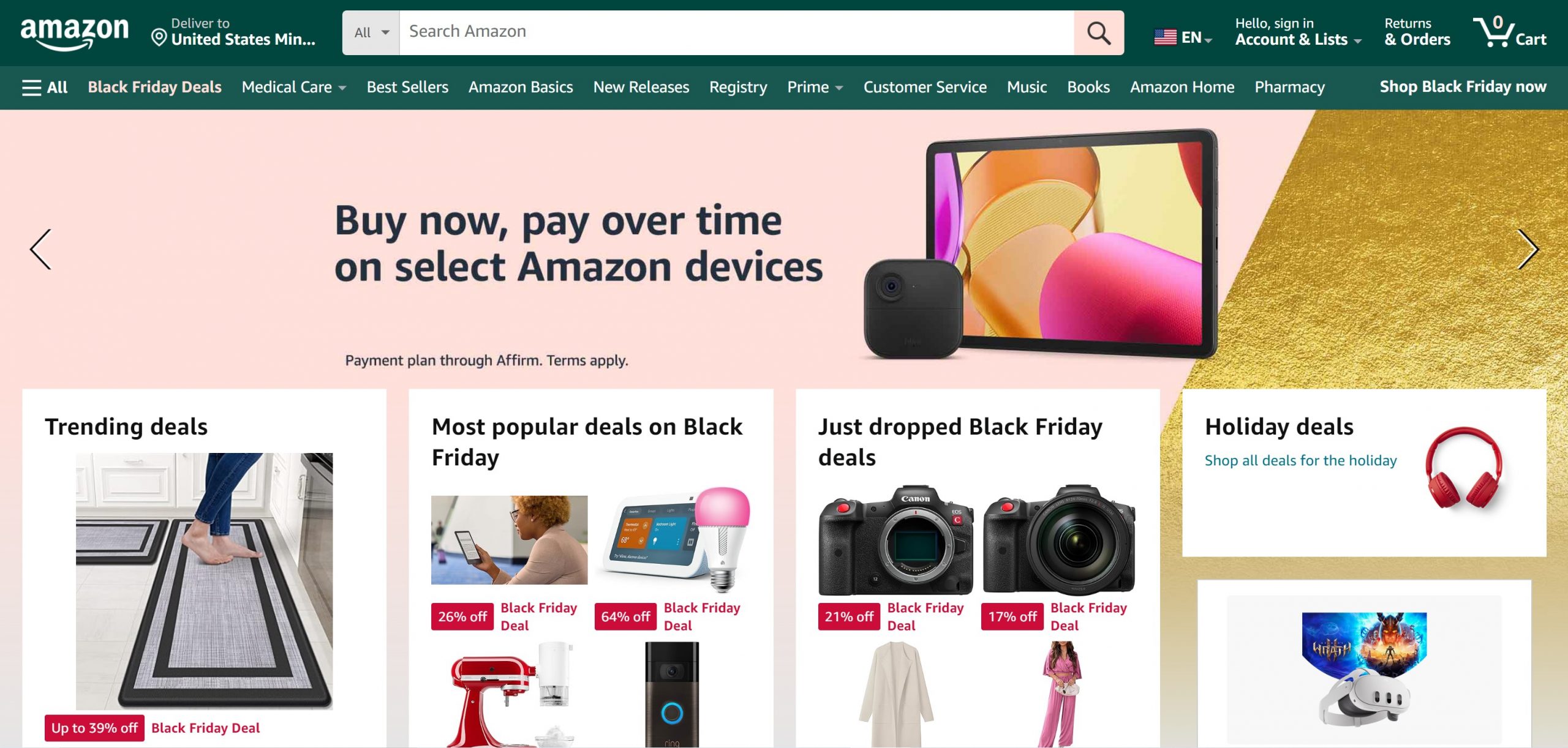Open Returns & Orders
This screenshot has height=748, width=1568.
[1417, 32]
